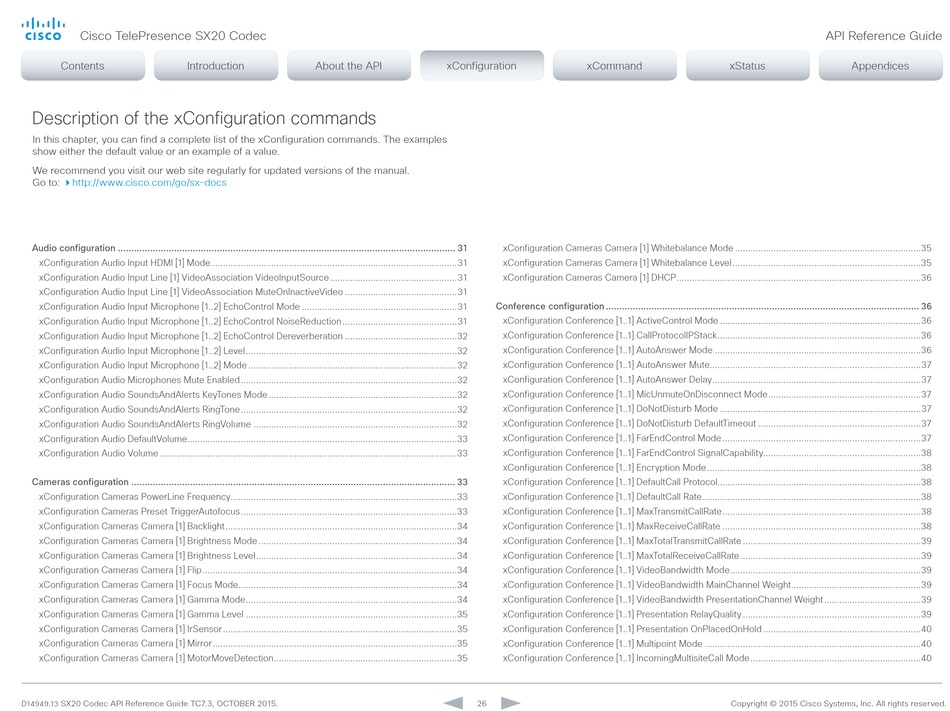Open Microphone EchoControl Dereverberation entry
The image size is (950, 711).
(253, 336)
